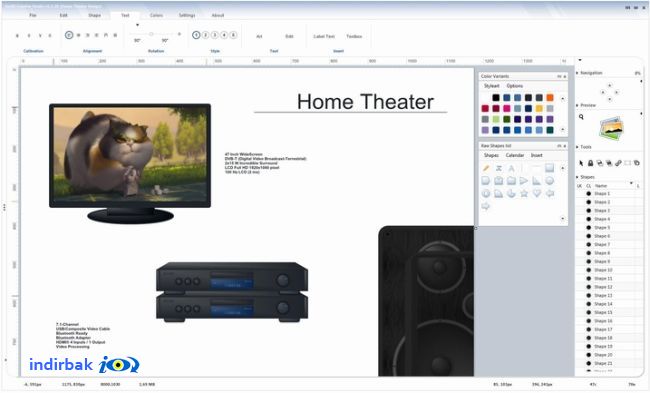The height and width of the screenshot is (393, 650).
Task: Click the link chain icon in Tools
Action: point(618,163)
